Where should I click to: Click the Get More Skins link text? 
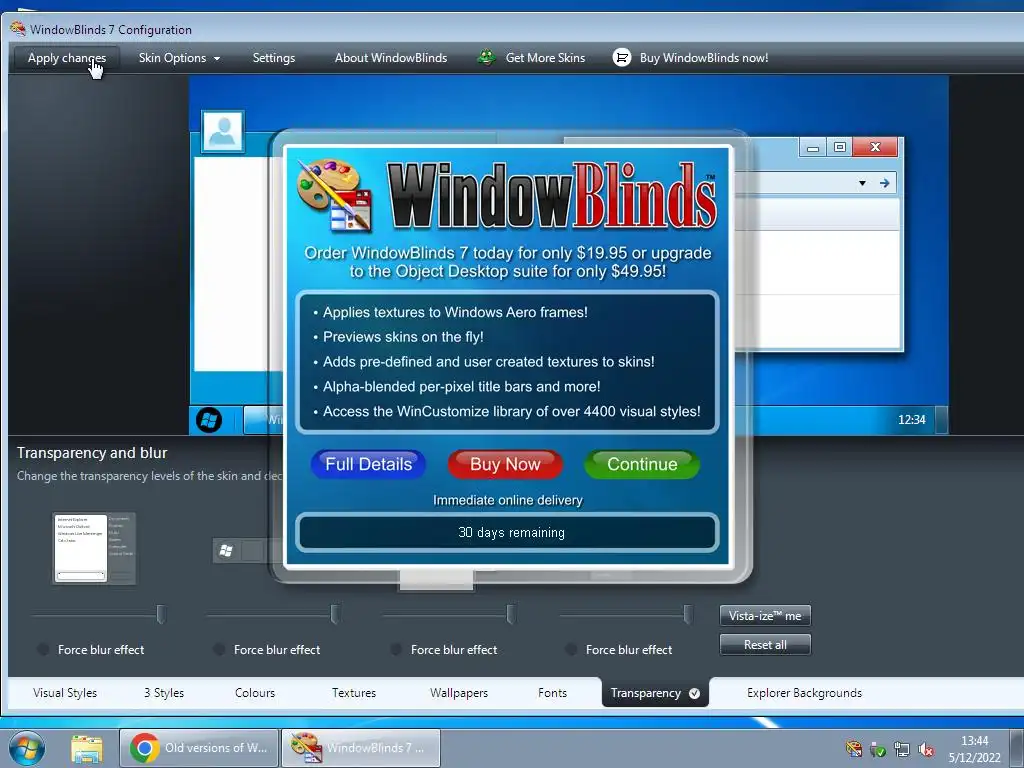click(545, 57)
